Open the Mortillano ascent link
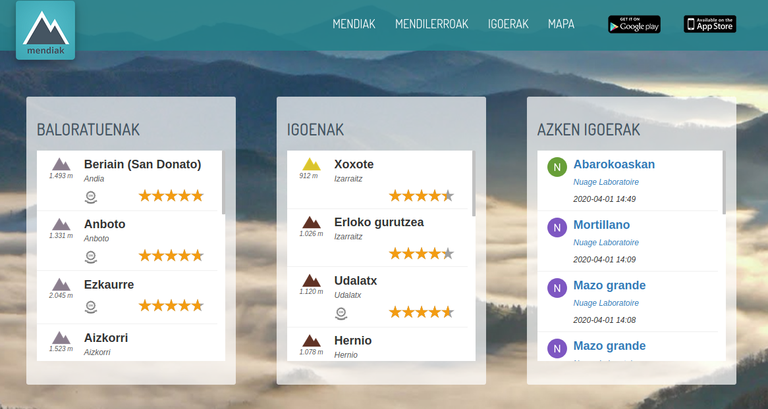 click(601, 225)
